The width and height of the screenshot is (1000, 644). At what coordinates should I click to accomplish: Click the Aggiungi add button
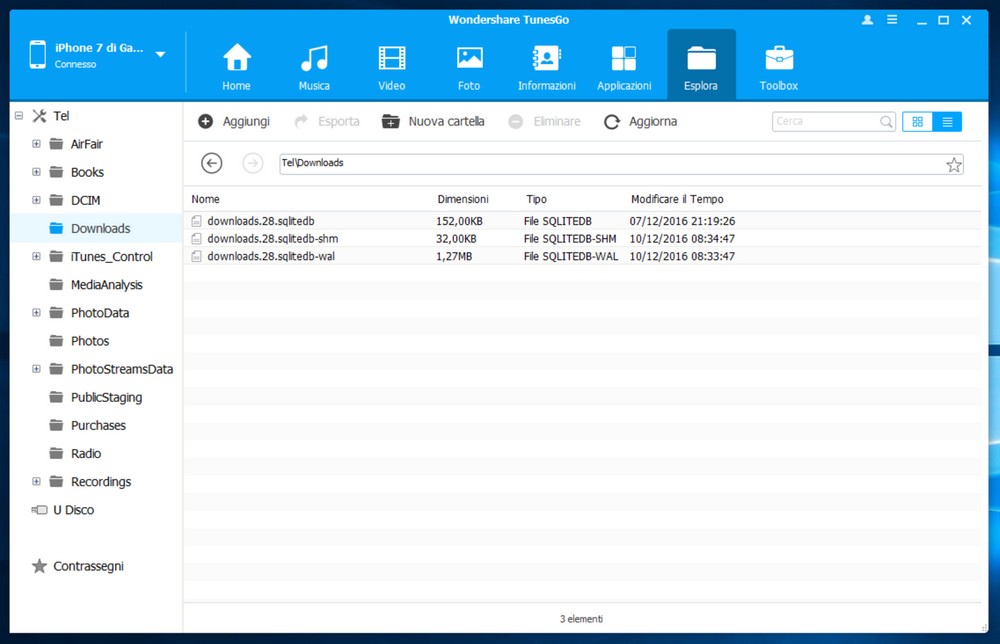click(x=234, y=121)
